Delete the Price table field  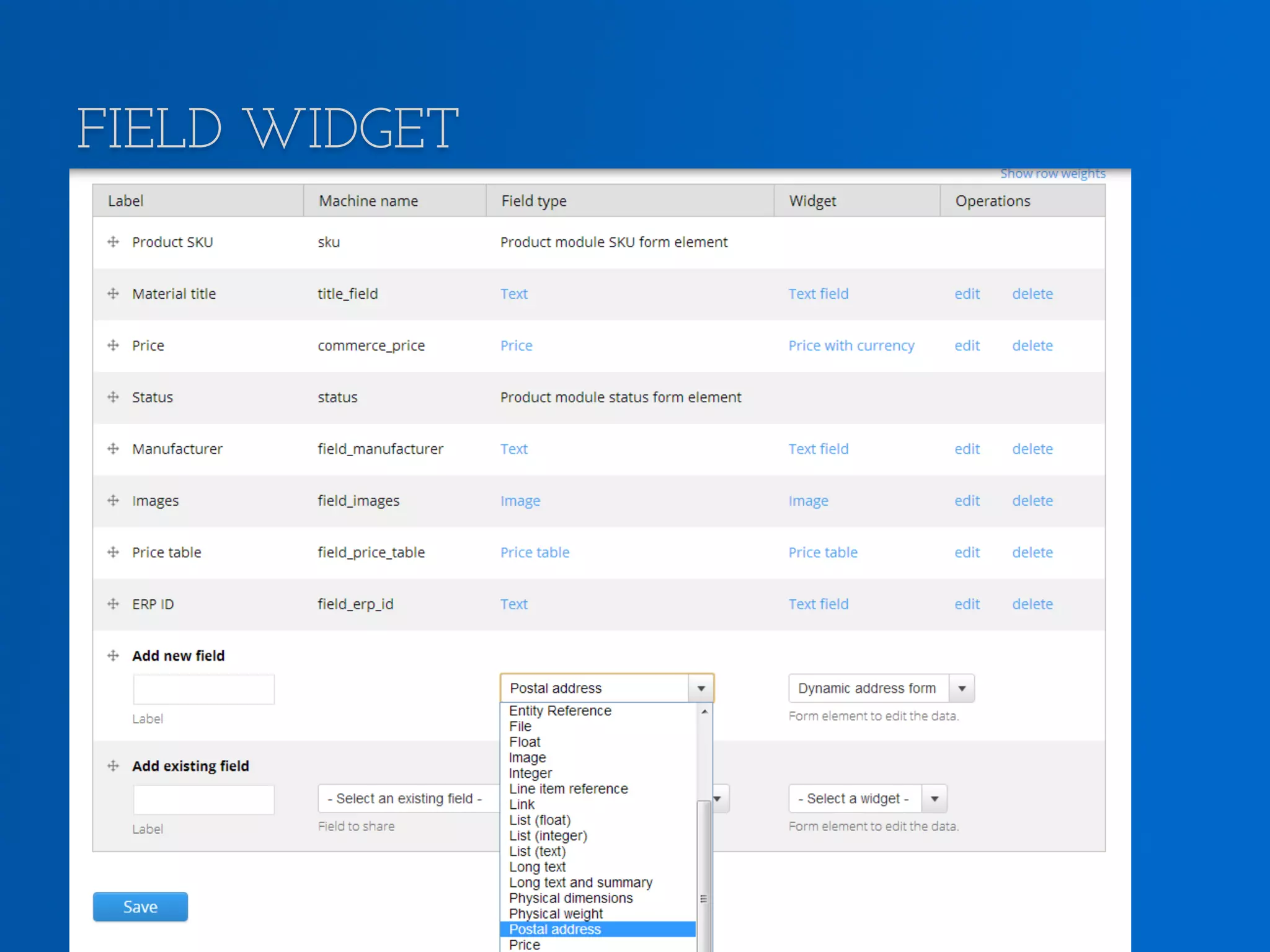[1032, 552]
